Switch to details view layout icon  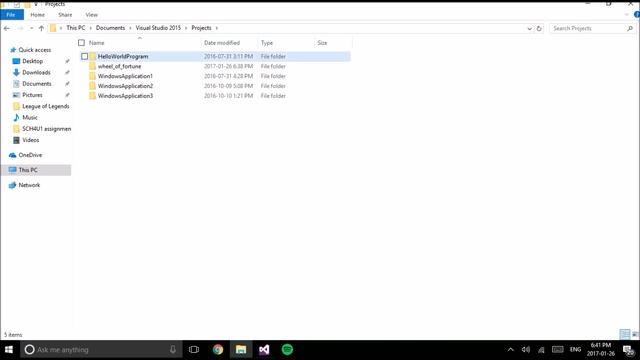pos(624,334)
